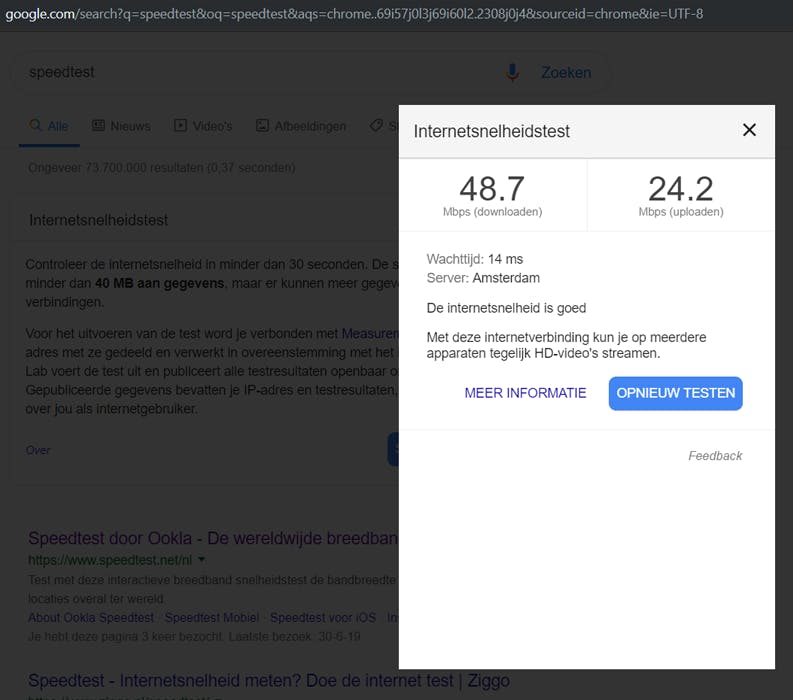Image resolution: width=793 pixels, height=700 pixels.
Task: Click the browser address bar URL
Action: [354, 14]
